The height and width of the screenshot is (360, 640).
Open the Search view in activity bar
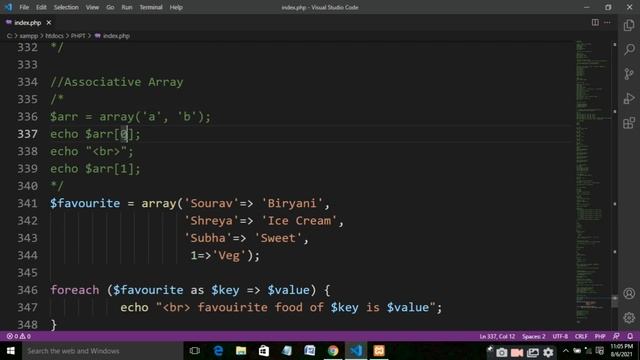click(x=629, y=49)
